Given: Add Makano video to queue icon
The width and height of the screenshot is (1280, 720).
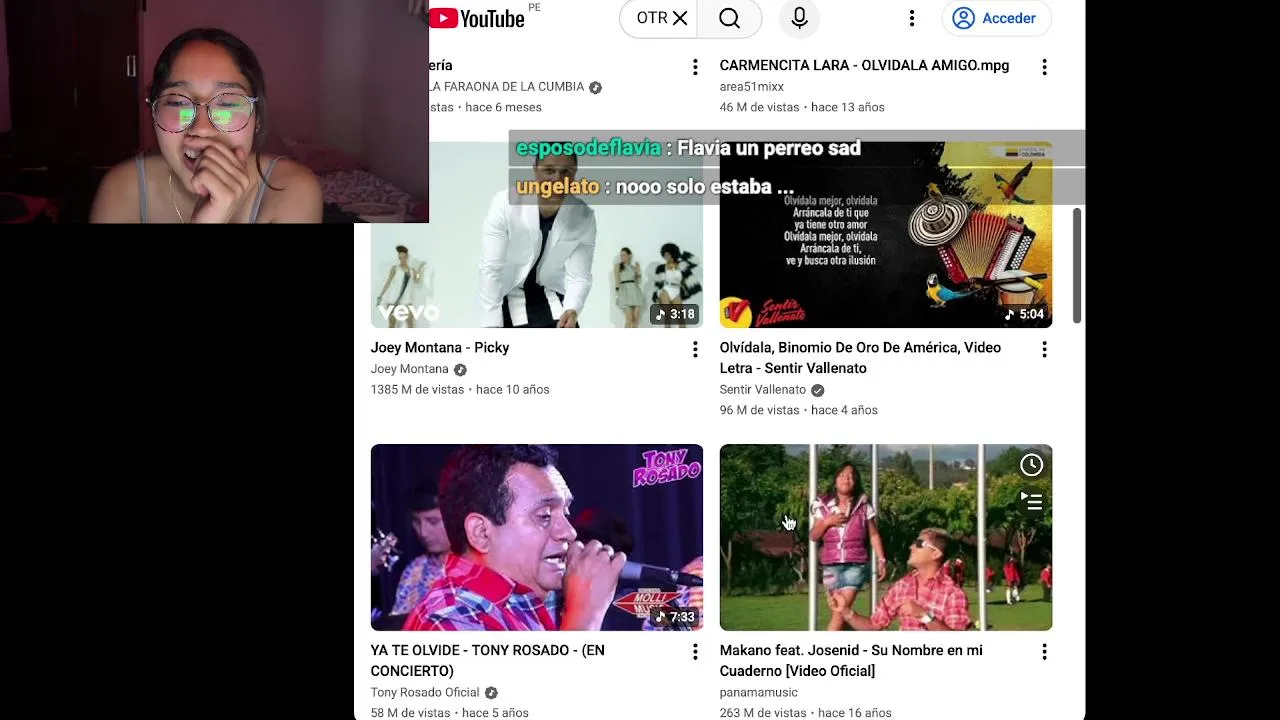Looking at the screenshot, I should pyautogui.click(x=1031, y=501).
